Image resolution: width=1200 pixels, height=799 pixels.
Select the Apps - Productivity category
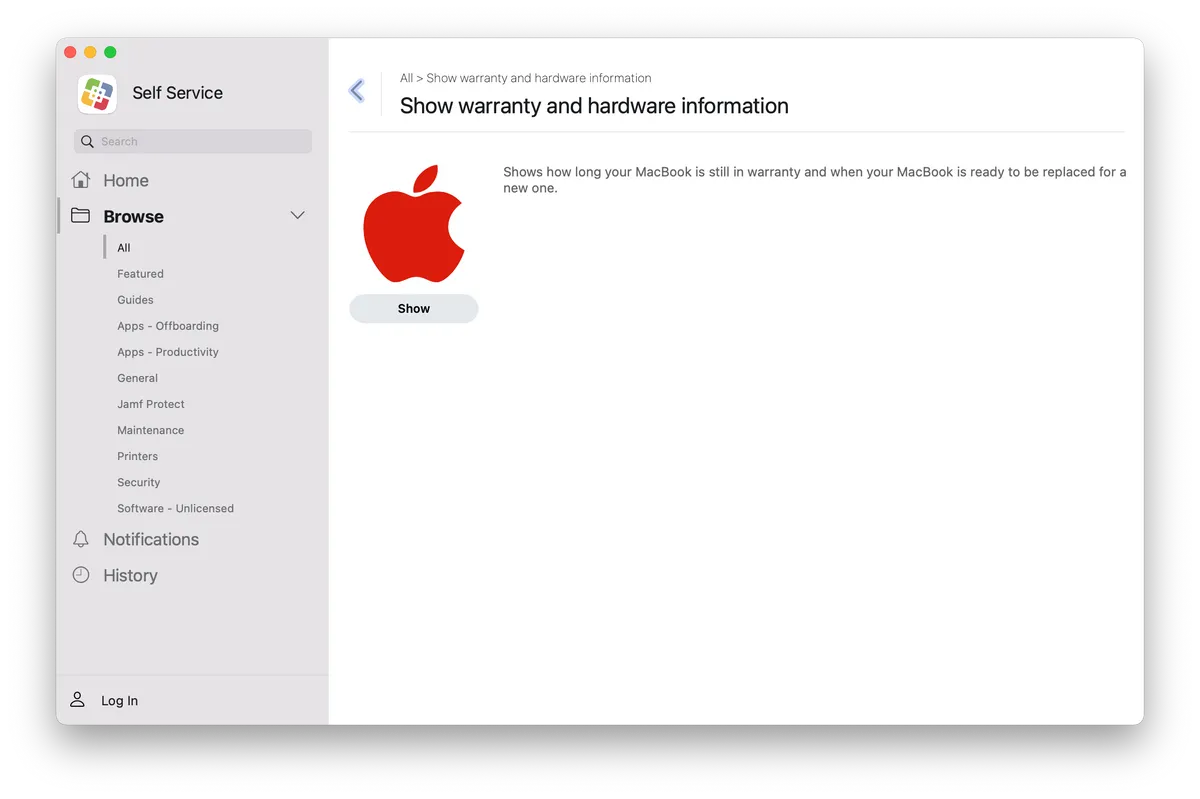168,352
